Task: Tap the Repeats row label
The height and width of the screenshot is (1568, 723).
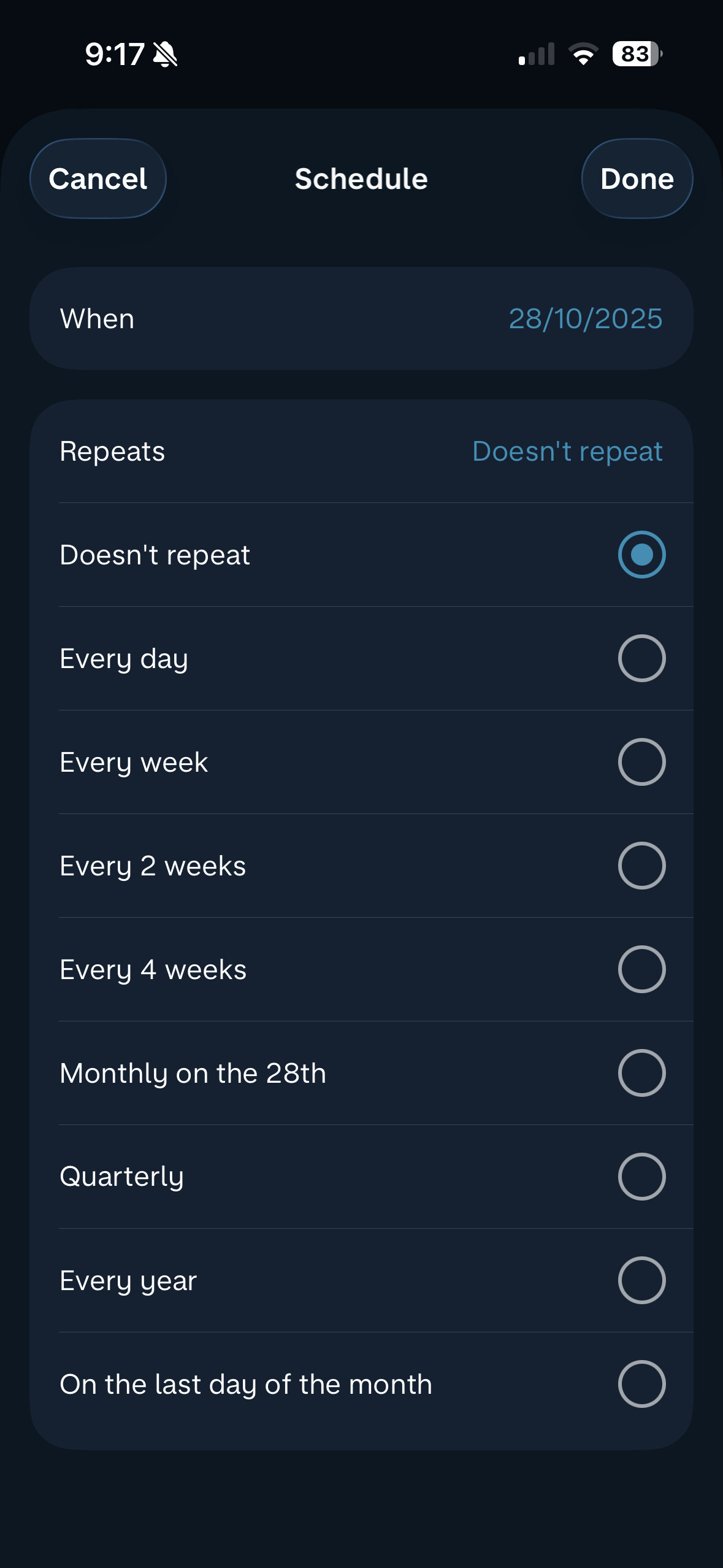Action: [112, 452]
